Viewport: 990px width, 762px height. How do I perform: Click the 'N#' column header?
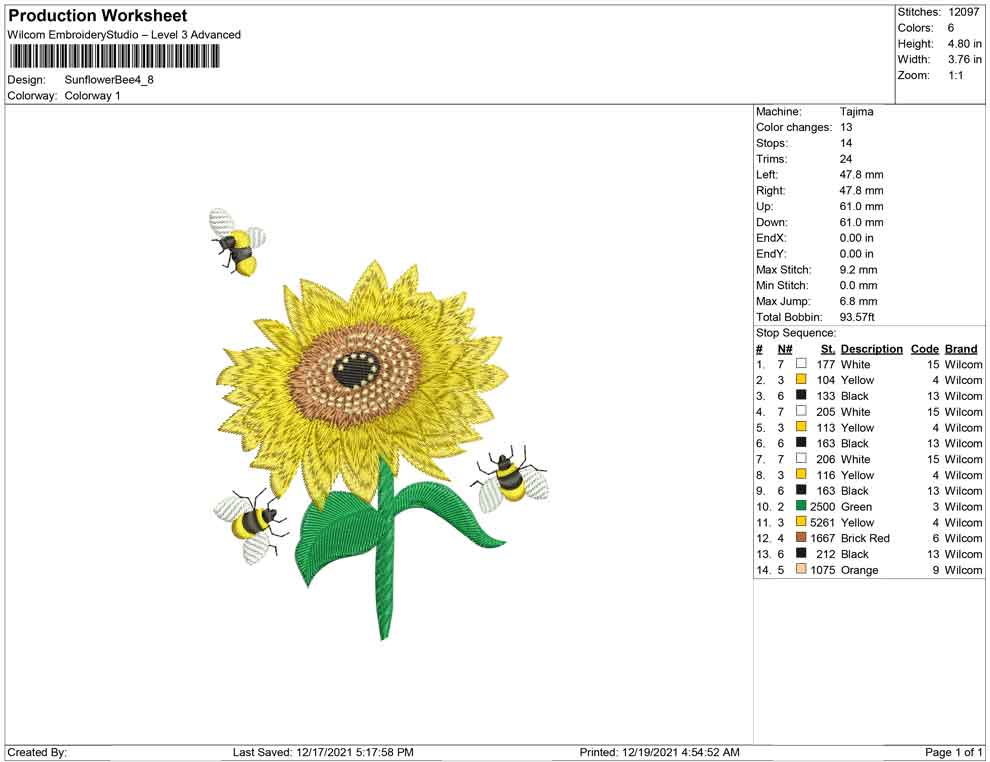[785, 349]
